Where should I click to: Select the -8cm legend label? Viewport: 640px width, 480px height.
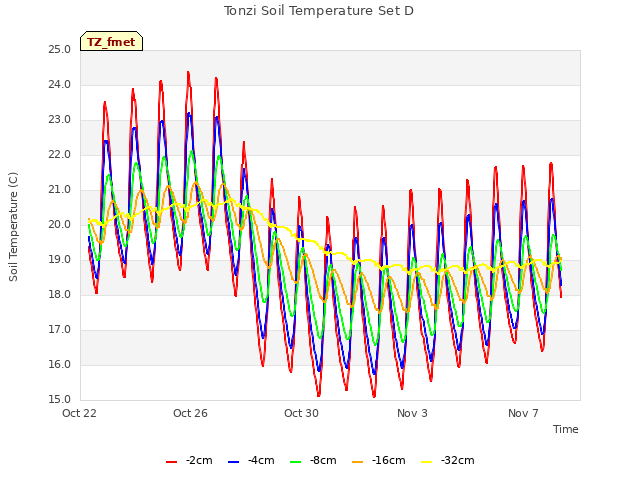tap(323, 460)
